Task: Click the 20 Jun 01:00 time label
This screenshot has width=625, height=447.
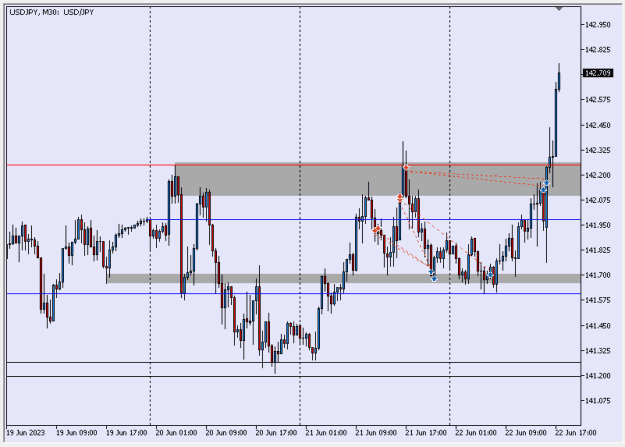Action: [176, 433]
